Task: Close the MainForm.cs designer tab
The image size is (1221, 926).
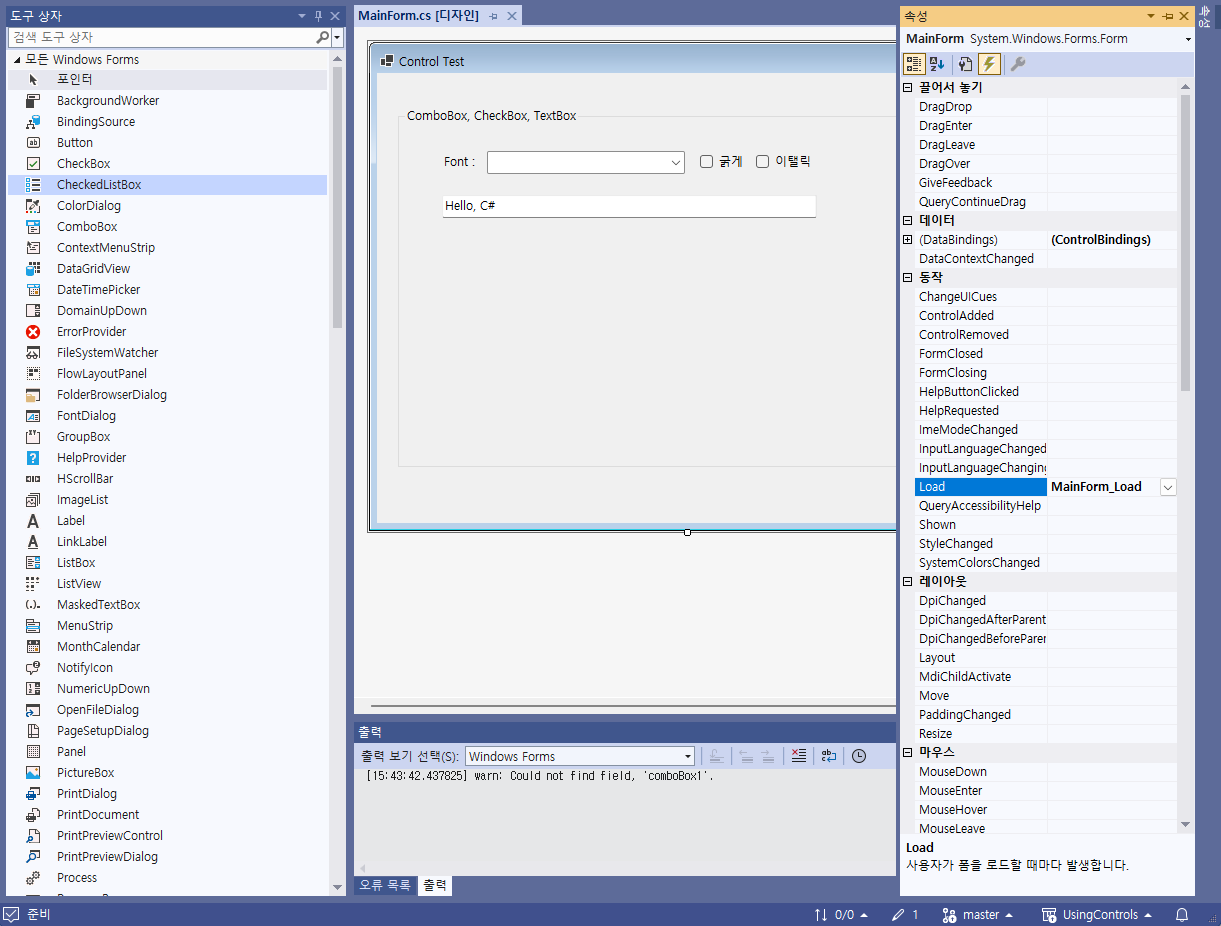Action: click(512, 16)
